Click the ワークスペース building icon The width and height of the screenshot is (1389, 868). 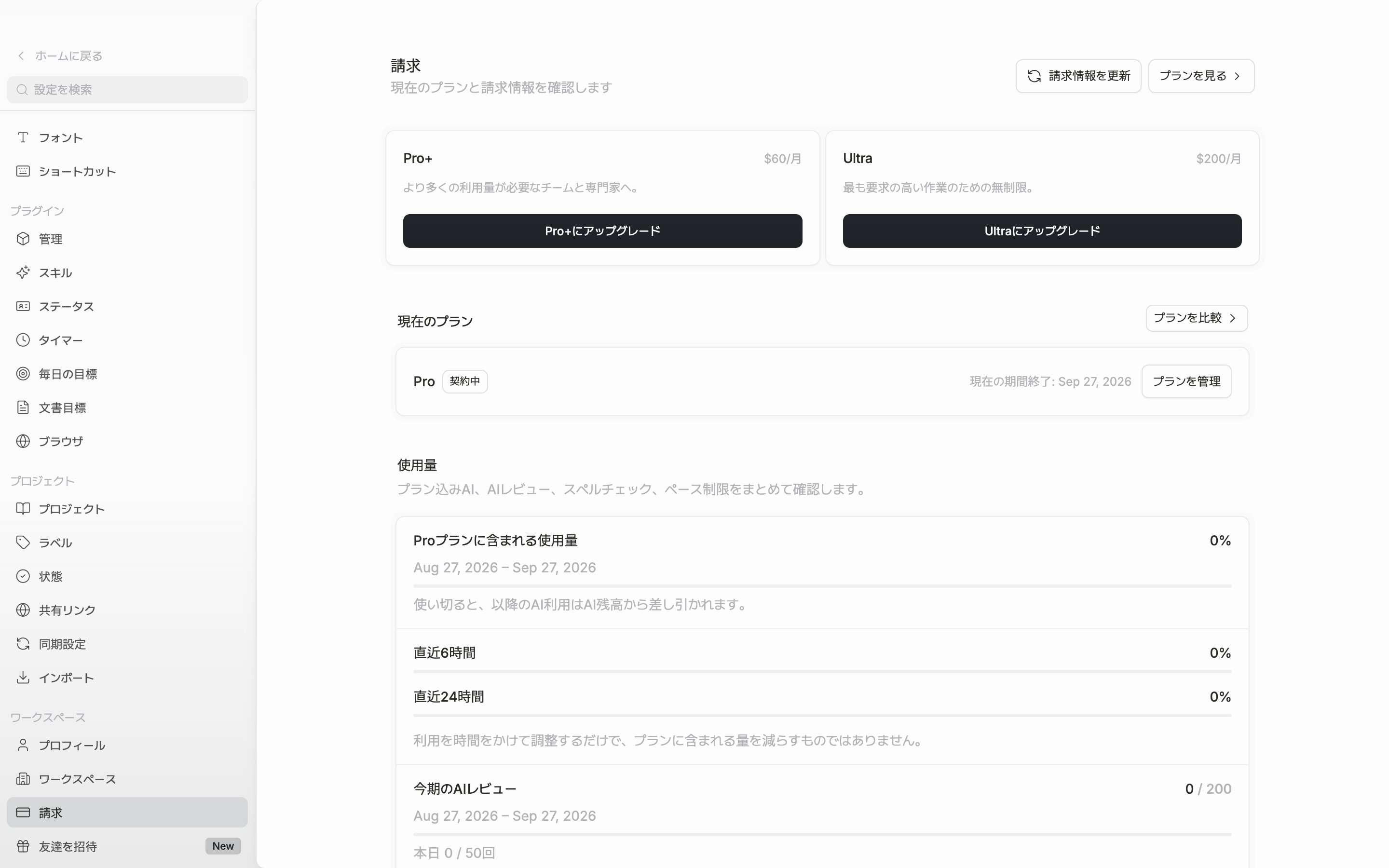click(23, 779)
